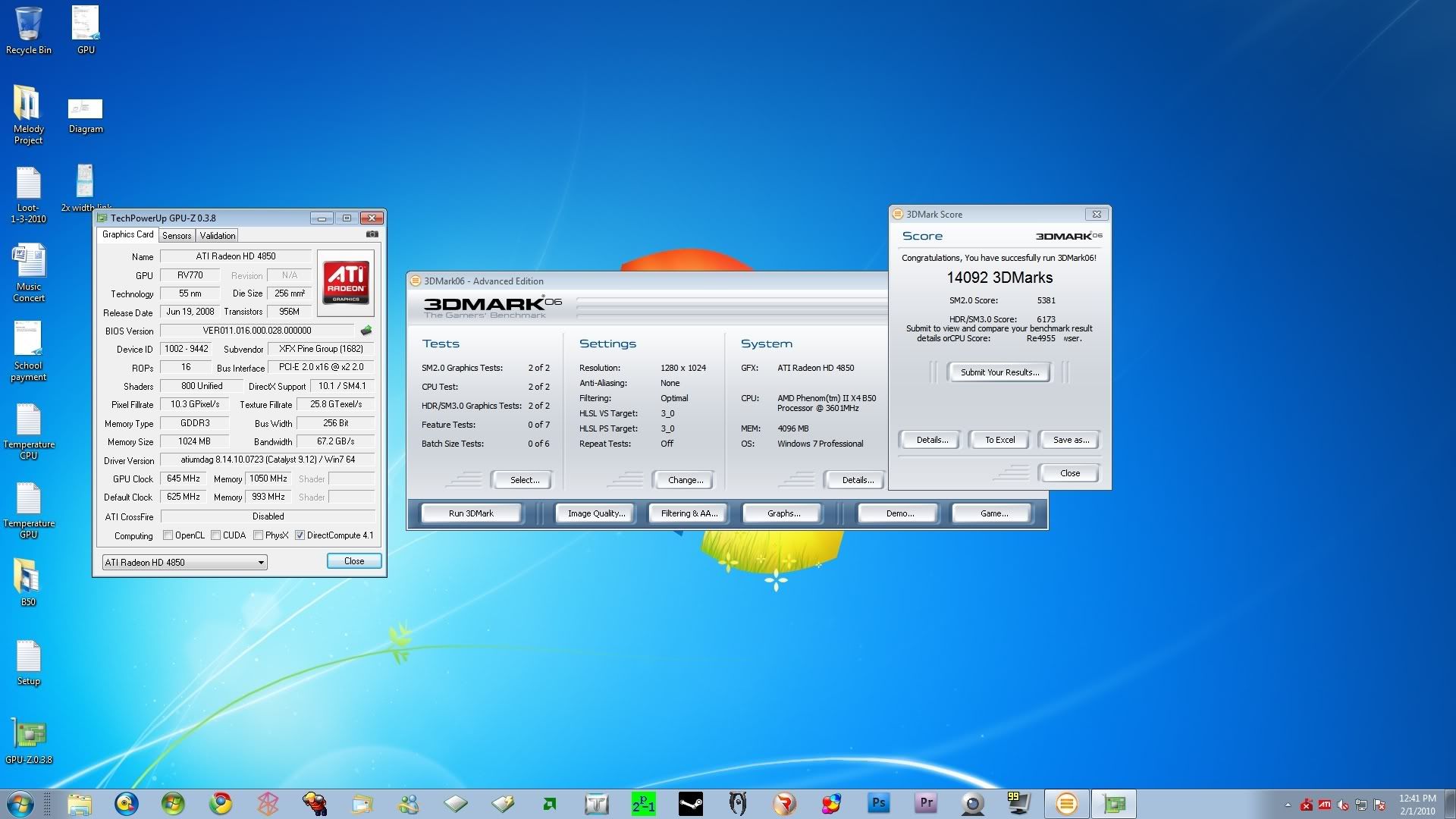Viewport: 1456px width, 819px height.
Task: Show hidden tray icons arrow
Action: 1288,805
